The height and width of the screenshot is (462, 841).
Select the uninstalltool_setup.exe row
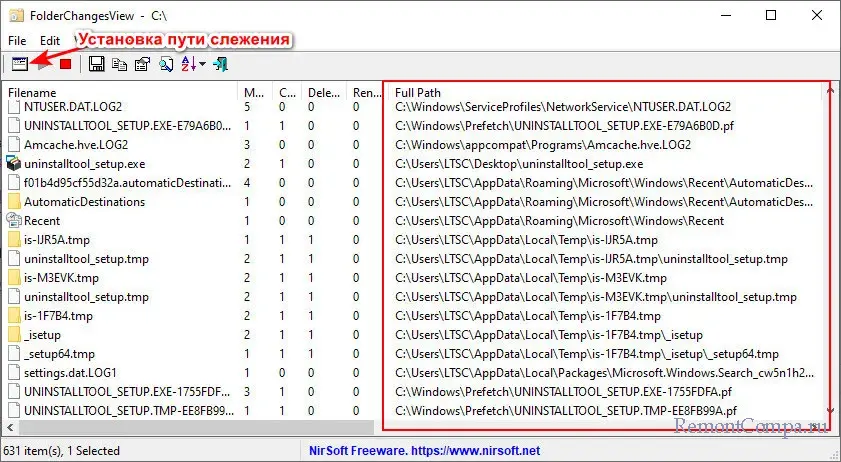[x=85, y=164]
